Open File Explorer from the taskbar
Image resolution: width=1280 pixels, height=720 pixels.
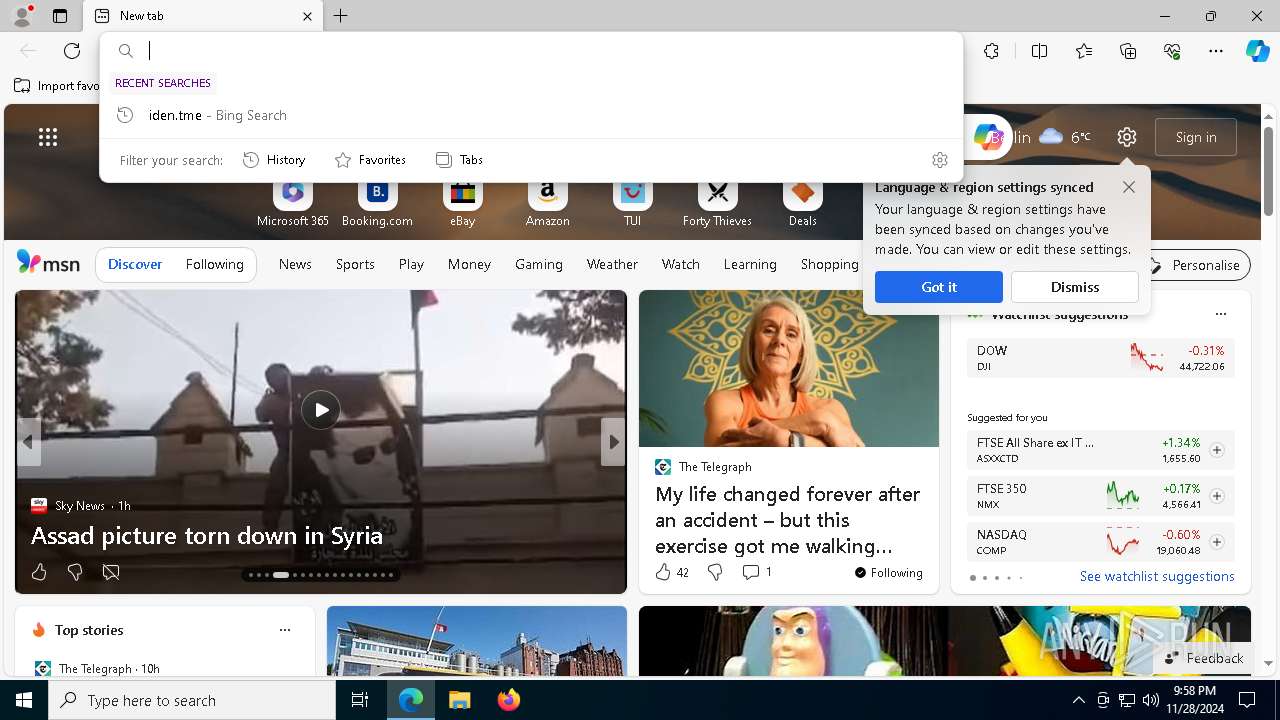click(459, 700)
